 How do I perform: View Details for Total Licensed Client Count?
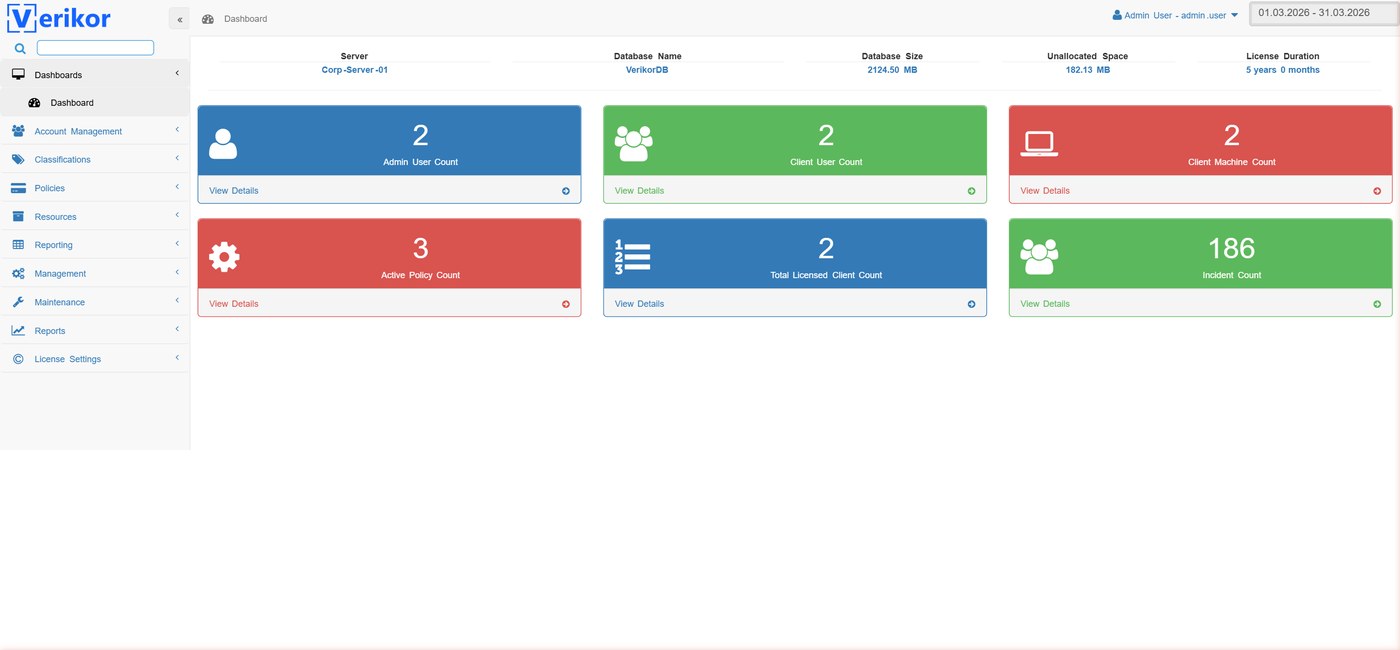[639, 304]
